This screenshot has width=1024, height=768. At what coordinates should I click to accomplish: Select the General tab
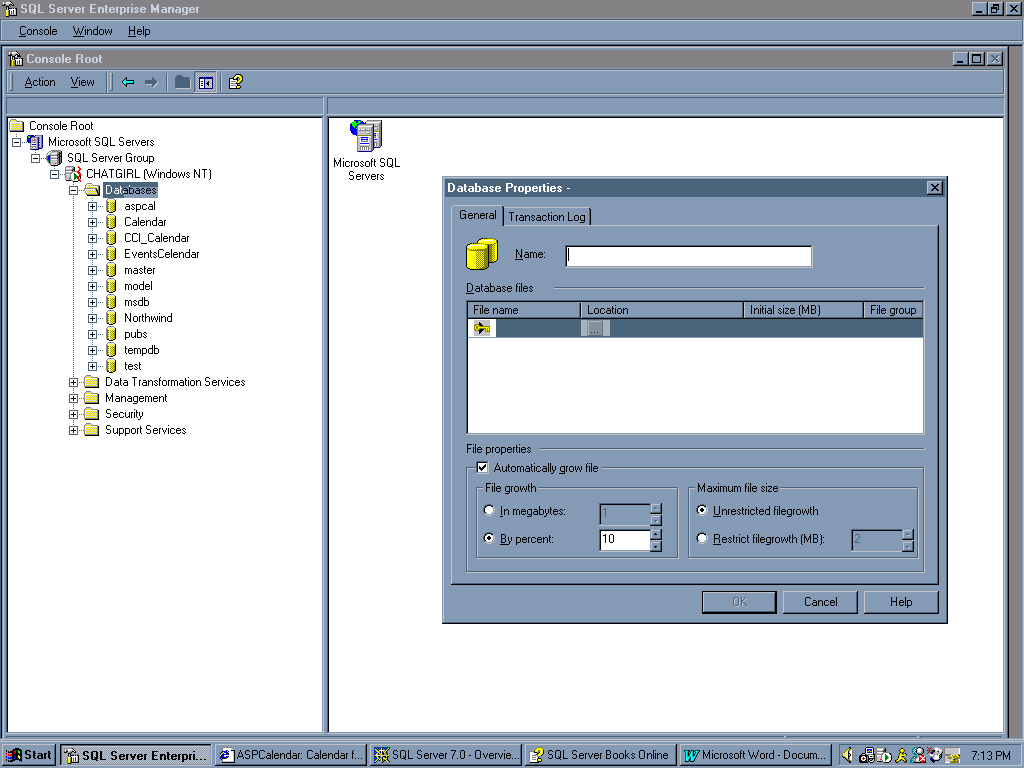(477, 216)
